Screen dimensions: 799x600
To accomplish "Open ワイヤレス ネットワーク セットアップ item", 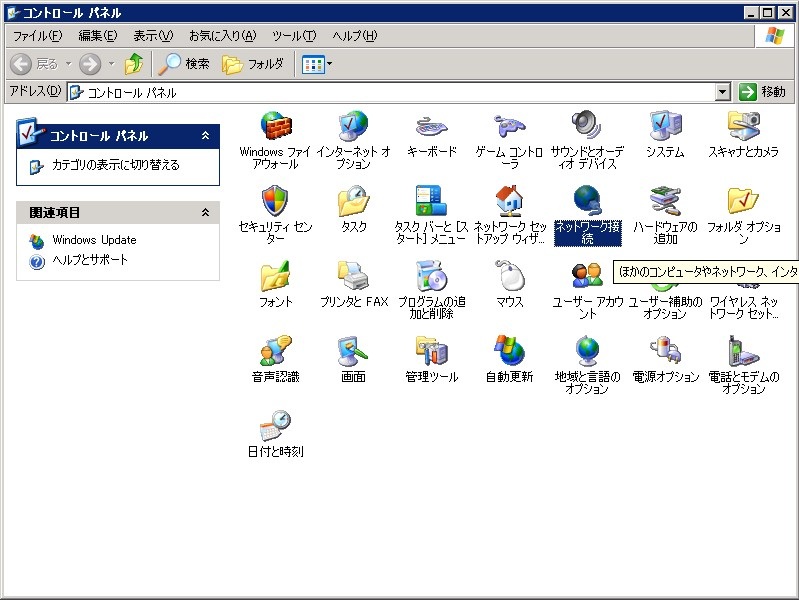I will 743,307.
